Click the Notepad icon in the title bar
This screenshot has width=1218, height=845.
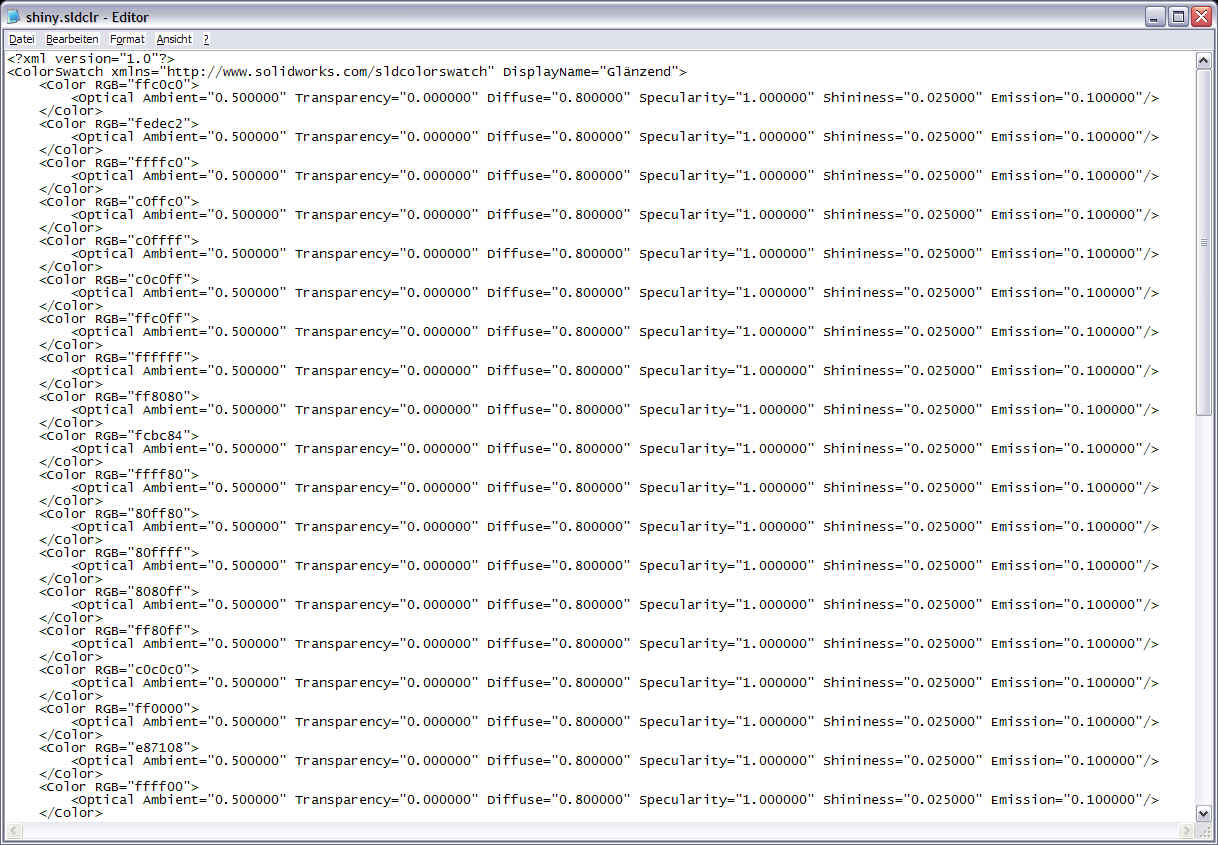click(x=14, y=16)
